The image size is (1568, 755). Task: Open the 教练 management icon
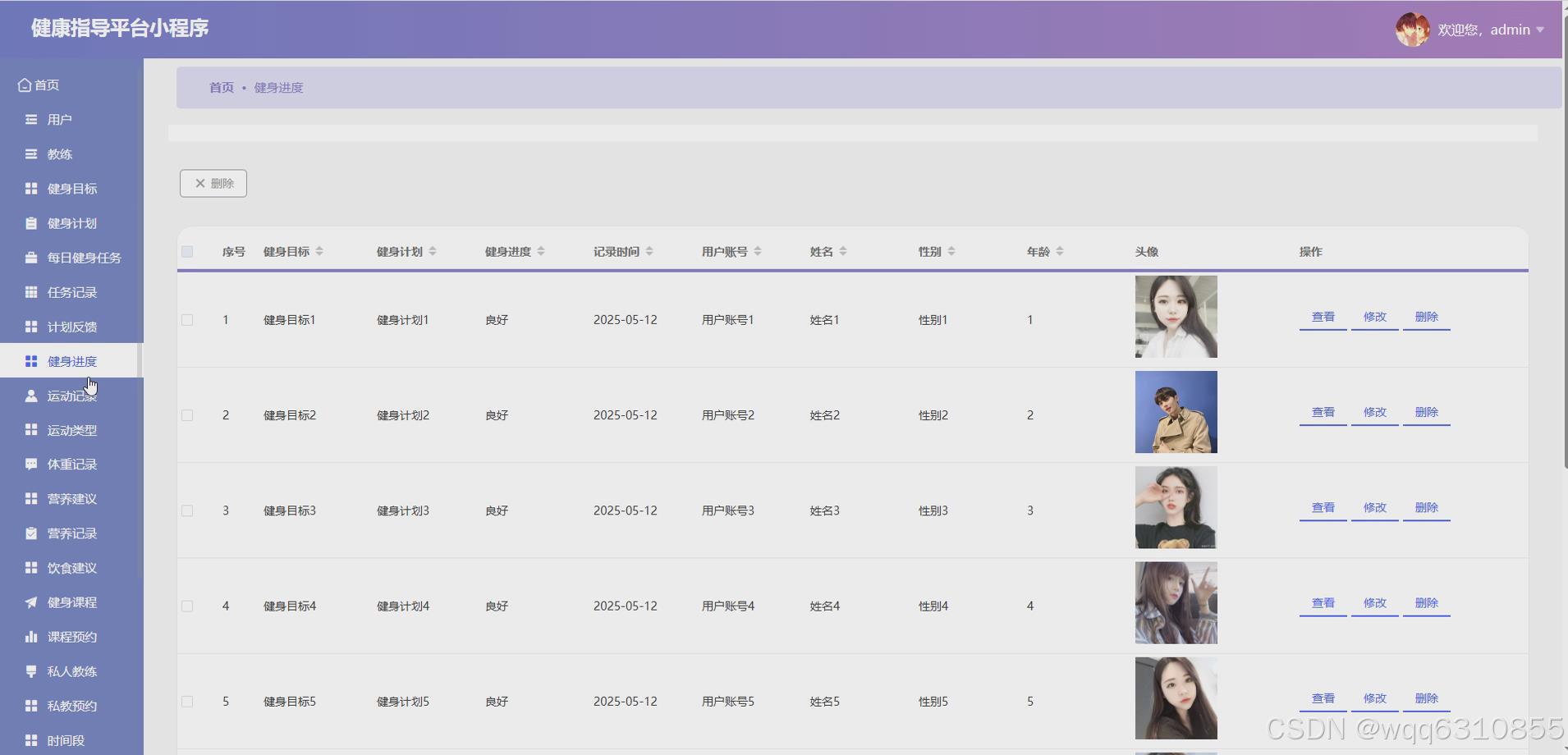(x=30, y=153)
